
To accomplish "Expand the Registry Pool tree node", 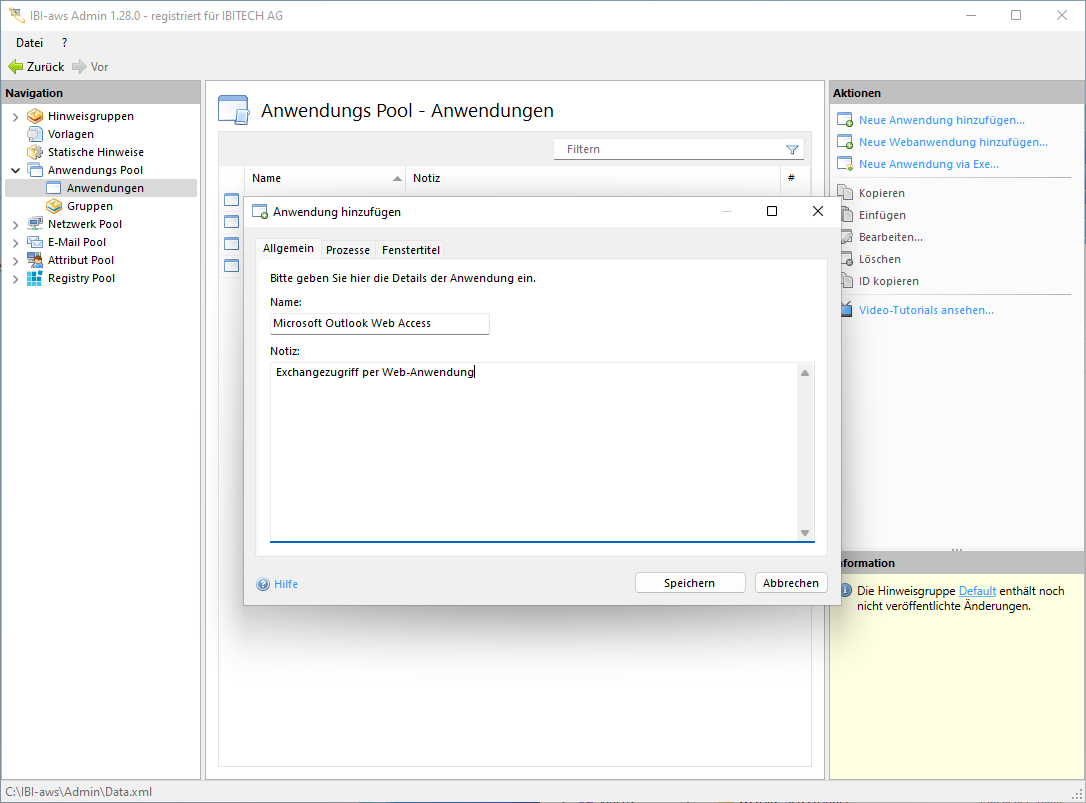I will pos(15,279).
